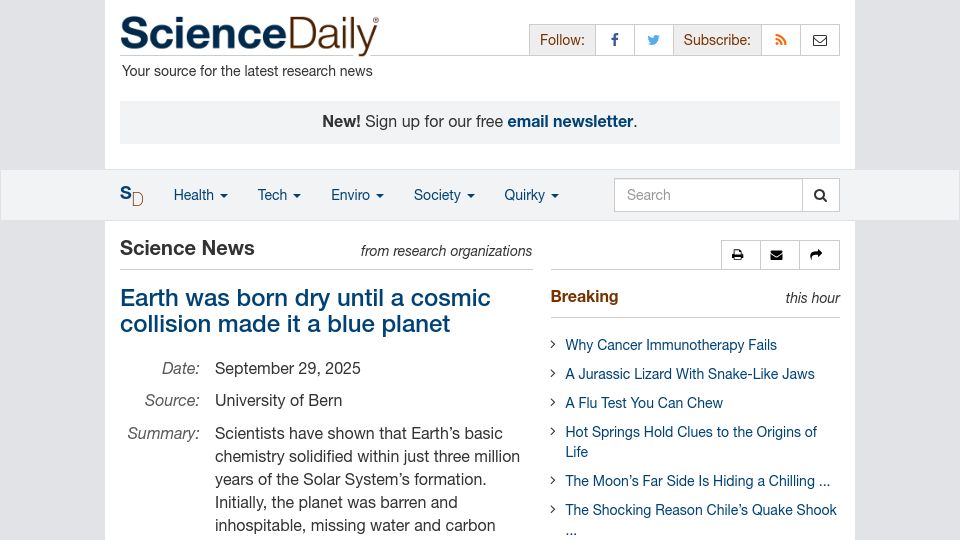
Task: Click the source University of Bern
Action: pyautogui.click(x=278, y=400)
